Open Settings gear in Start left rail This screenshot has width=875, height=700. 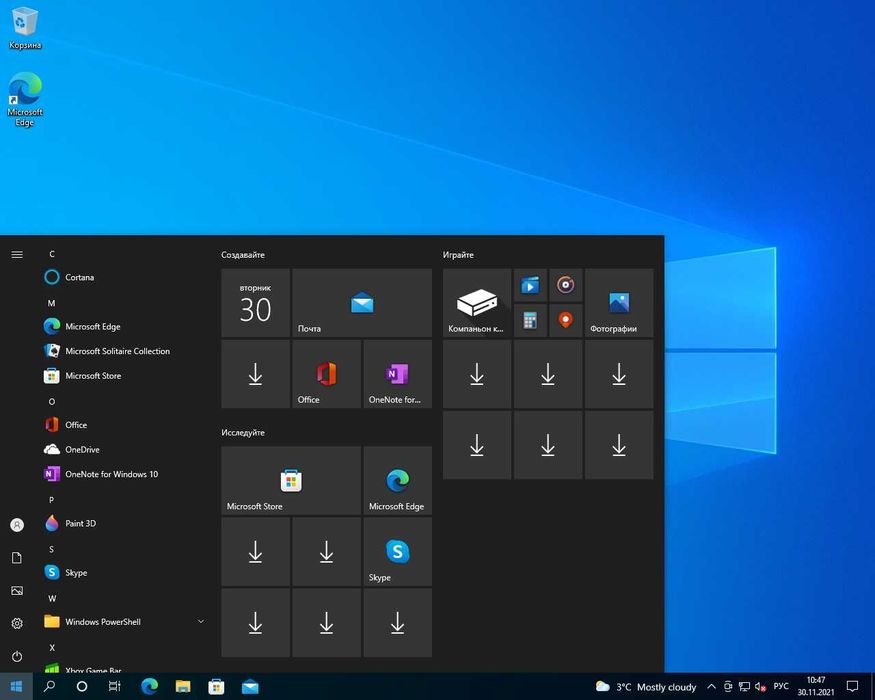click(x=17, y=623)
